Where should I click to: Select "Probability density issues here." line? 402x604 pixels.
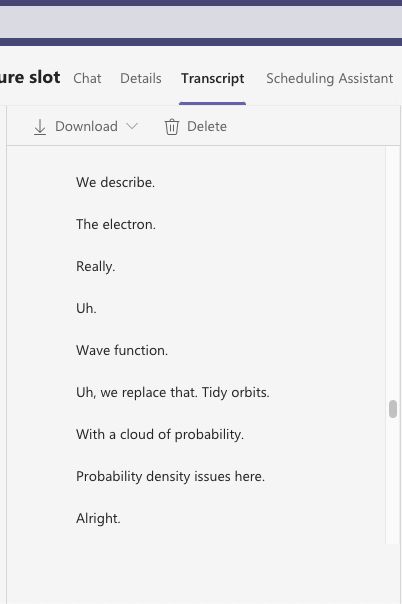170,476
